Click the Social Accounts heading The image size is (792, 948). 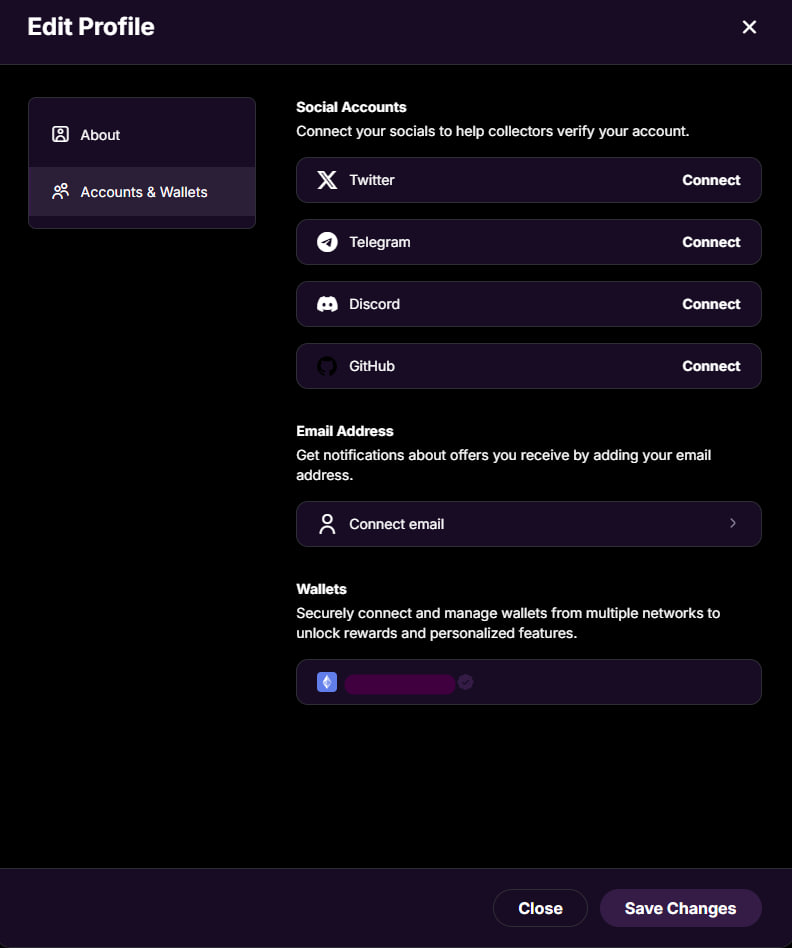coord(351,107)
